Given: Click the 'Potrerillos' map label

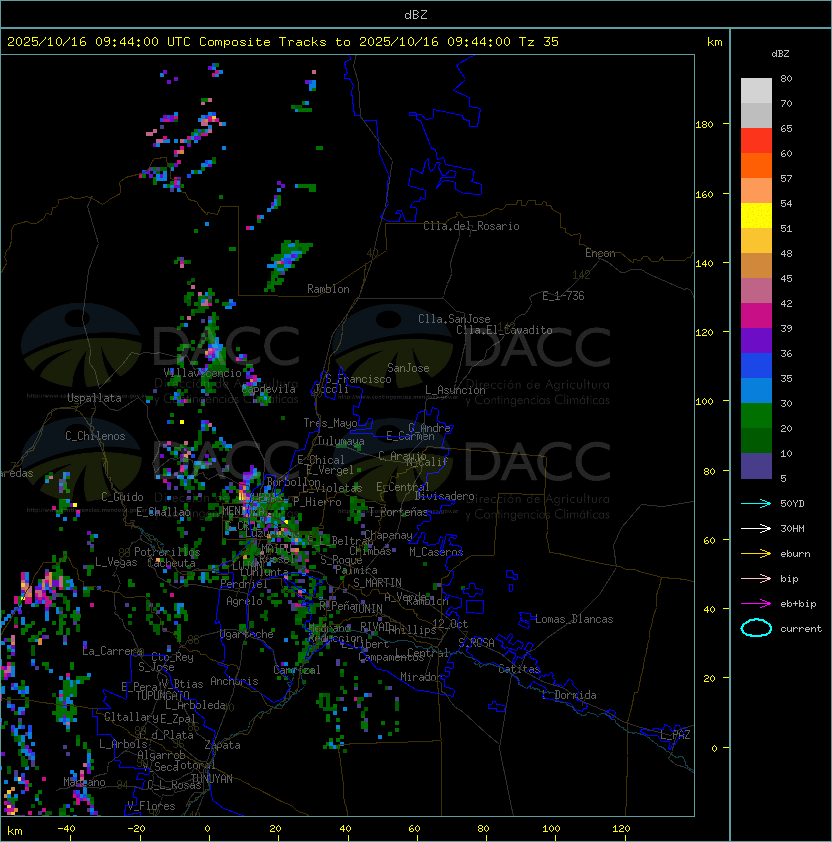Looking at the screenshot, I should tap(167, 552).
